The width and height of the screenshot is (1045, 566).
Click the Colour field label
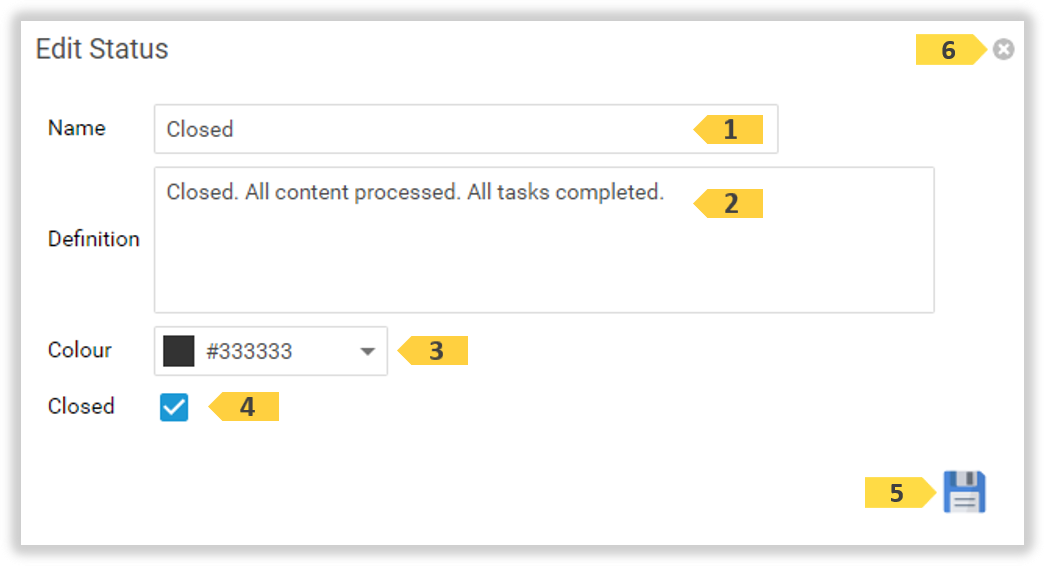pyautogui.click(x=79, y=350)
